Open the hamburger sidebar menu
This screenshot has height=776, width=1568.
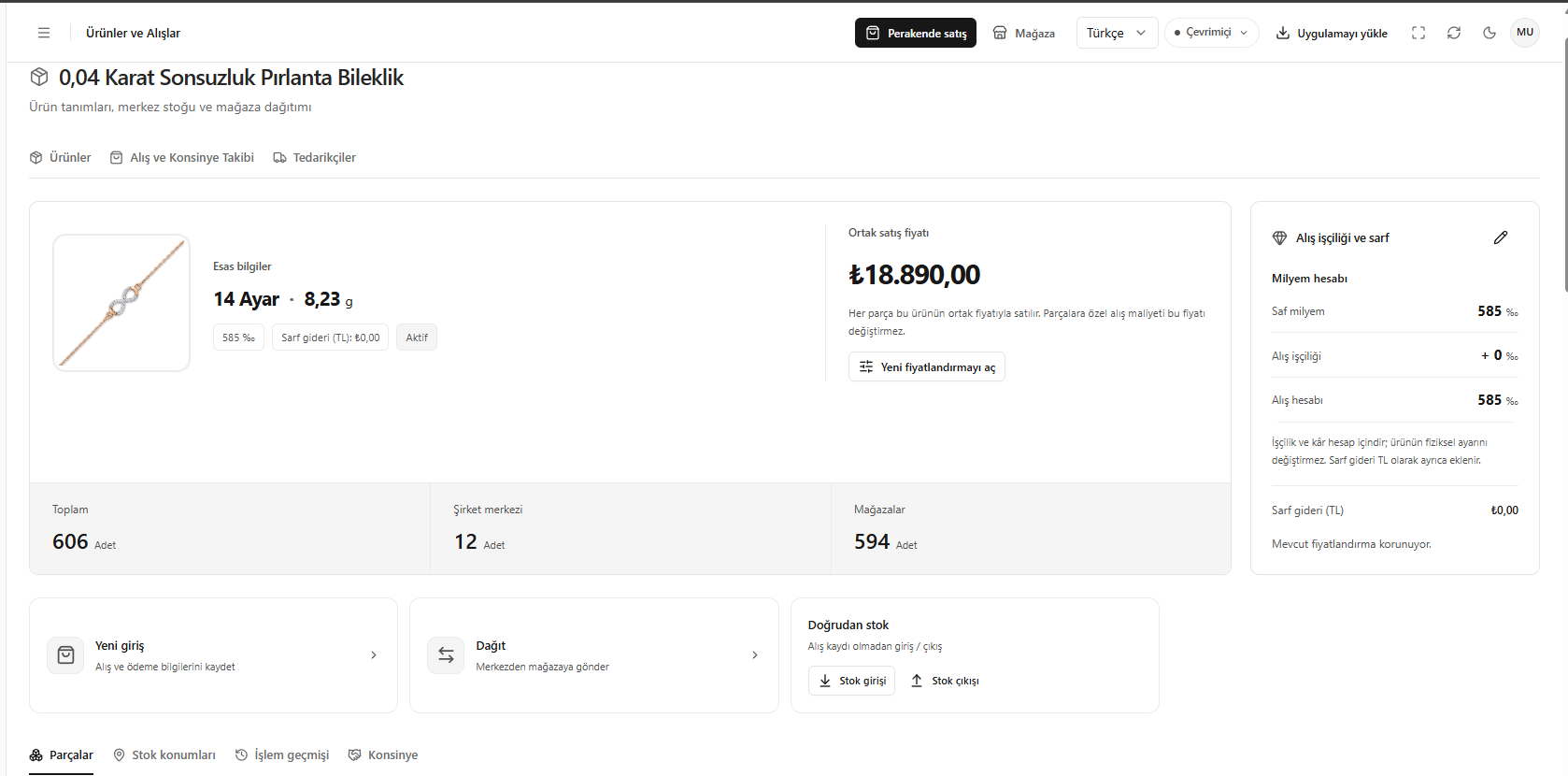(44, 33)
